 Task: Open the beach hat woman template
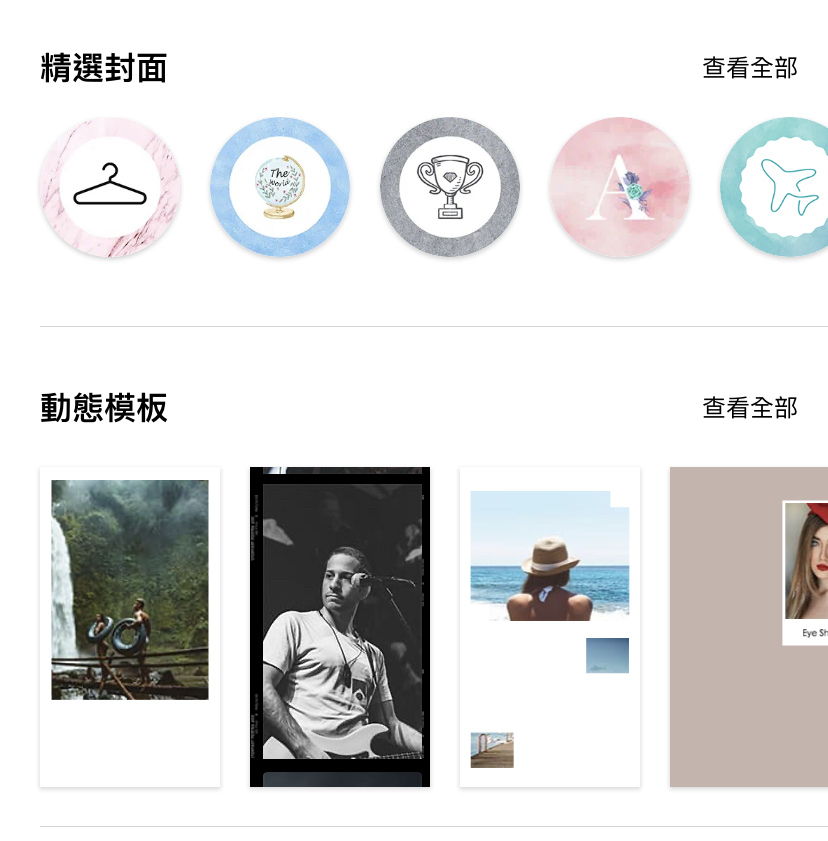click(x=550, y=627)
